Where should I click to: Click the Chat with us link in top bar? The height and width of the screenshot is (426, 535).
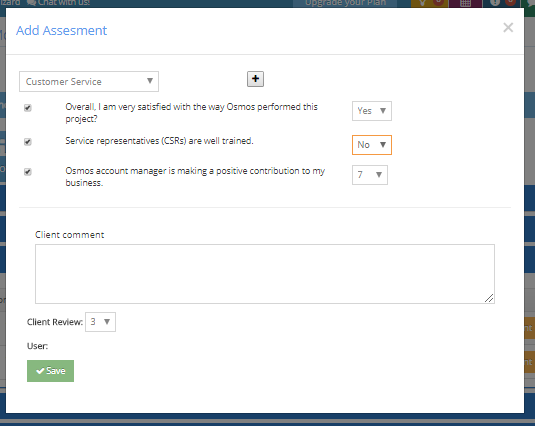(58, 3)
